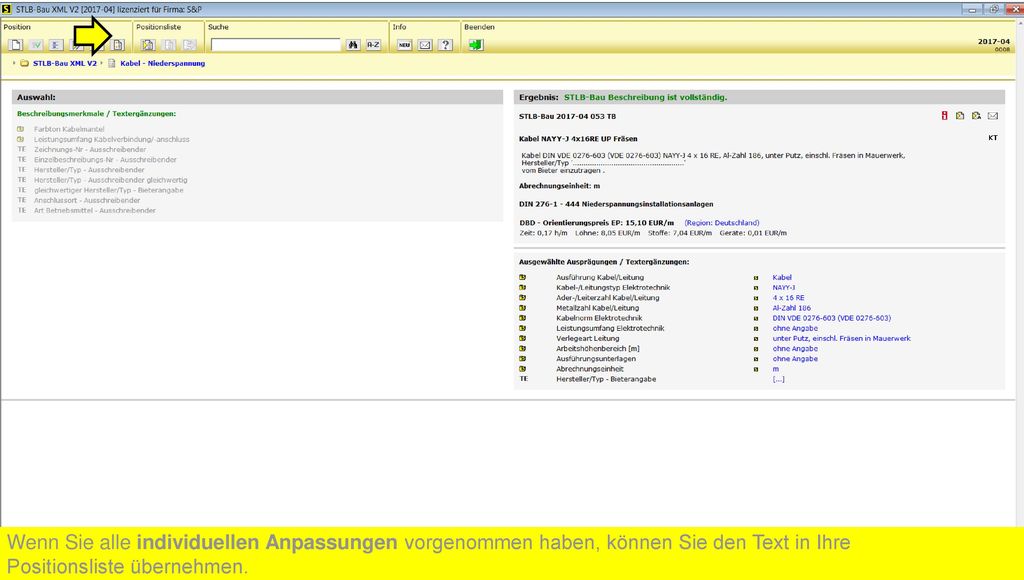This screenshot has width=1024, height=580.
Task: Click the envelope icon in Info group
Action: click(425, 45)
